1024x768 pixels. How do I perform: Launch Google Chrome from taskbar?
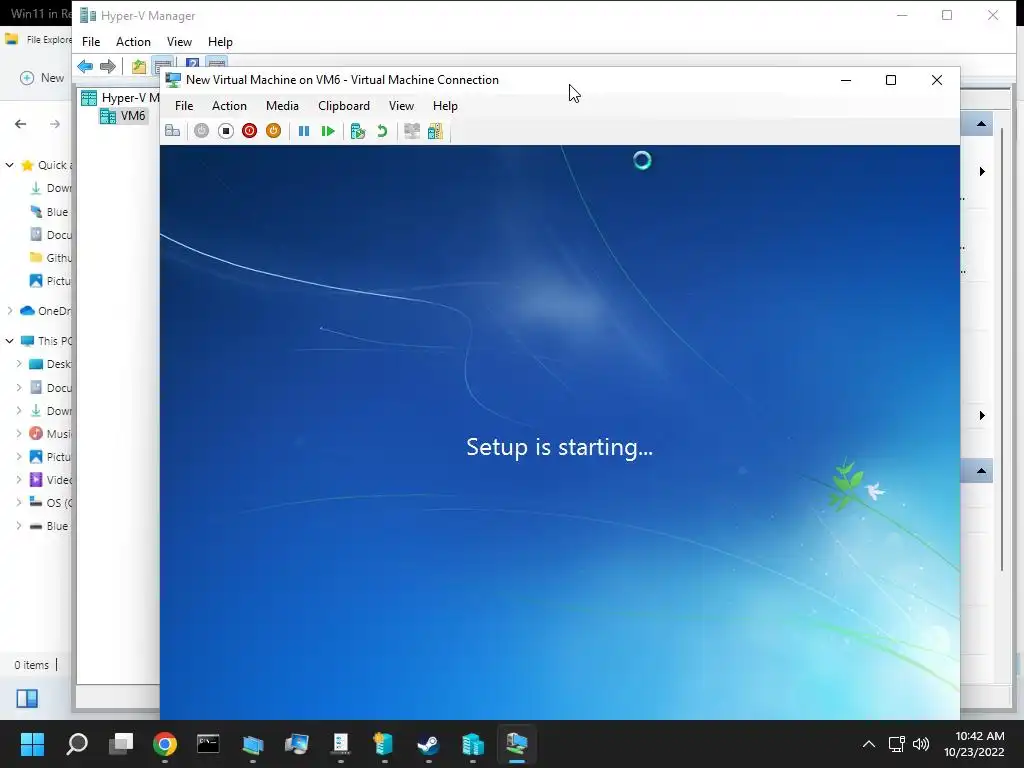tap(165, 744)
